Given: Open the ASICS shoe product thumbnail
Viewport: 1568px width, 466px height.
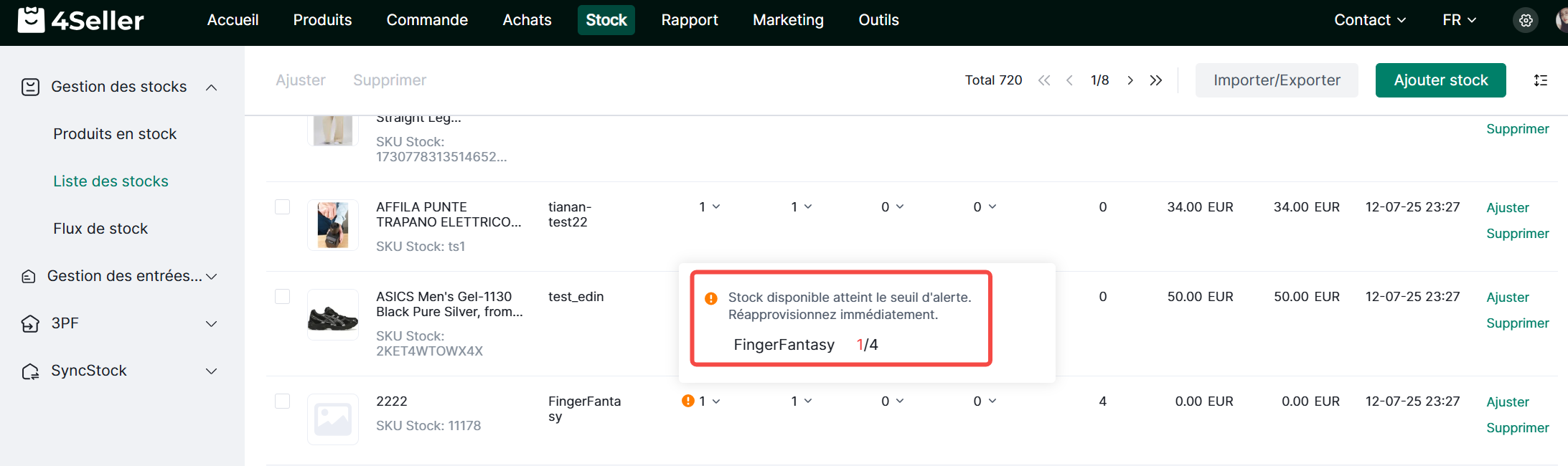Looking at the screenshot, I should [x=333, y=315].
